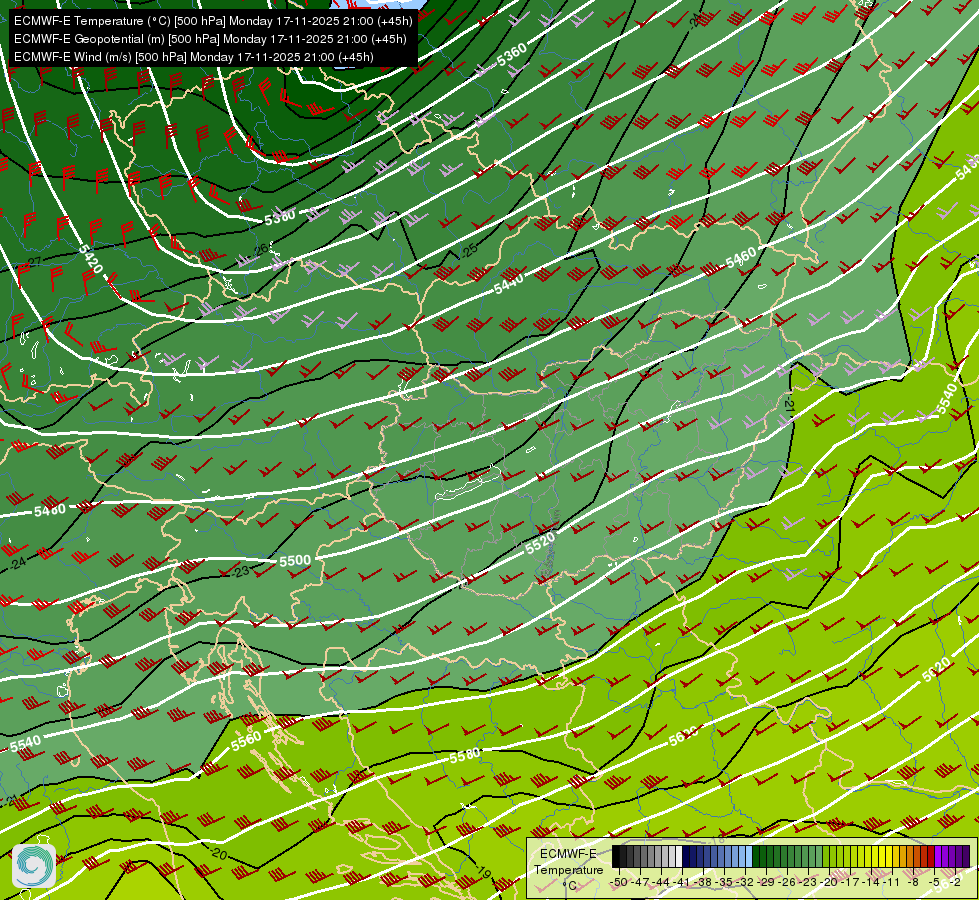The width and height of the screenshot is (979, 900).
Task: Click the dark green -29 legend swatch
Action: point(770,856)
